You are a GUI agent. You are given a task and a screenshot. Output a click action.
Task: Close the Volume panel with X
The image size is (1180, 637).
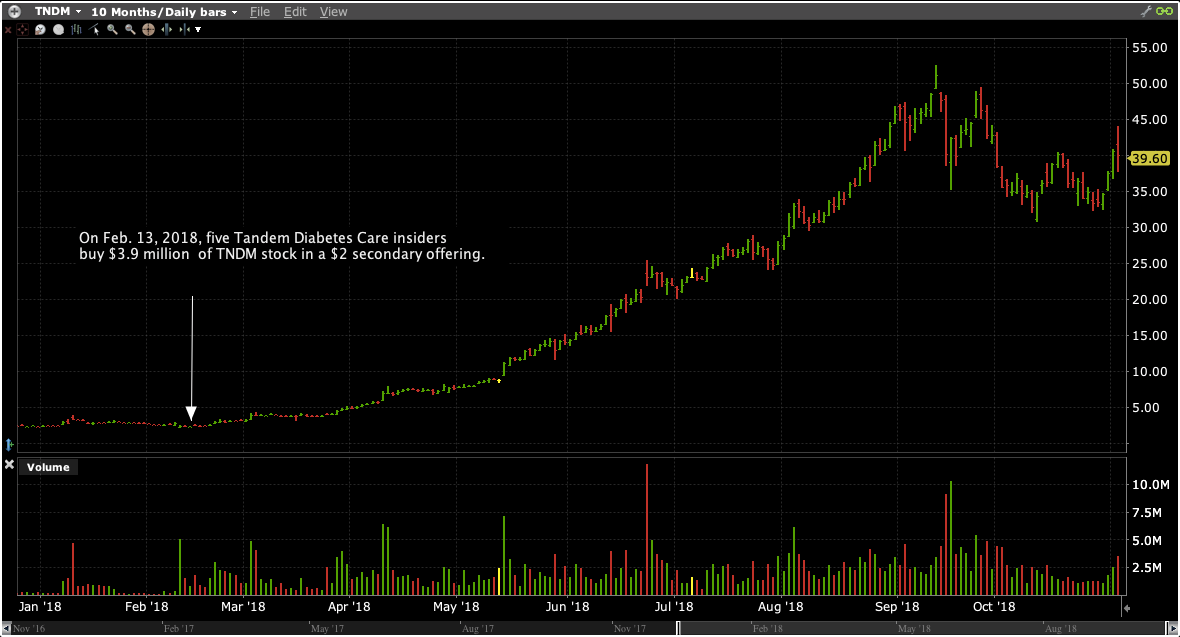pyautogui.click(x=9, y=466)
